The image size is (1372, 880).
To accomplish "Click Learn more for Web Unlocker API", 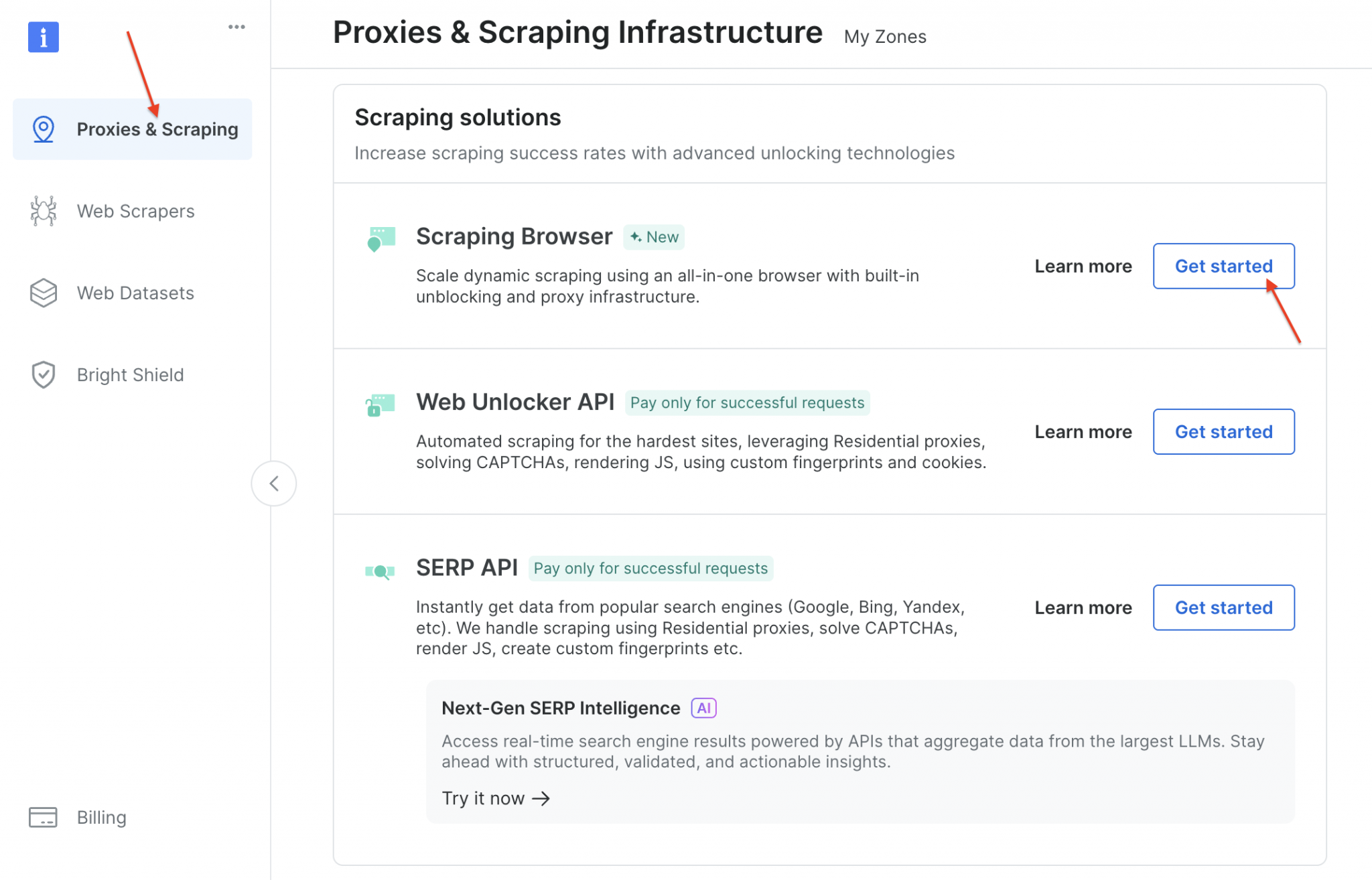I will [x=1083, y=431].
